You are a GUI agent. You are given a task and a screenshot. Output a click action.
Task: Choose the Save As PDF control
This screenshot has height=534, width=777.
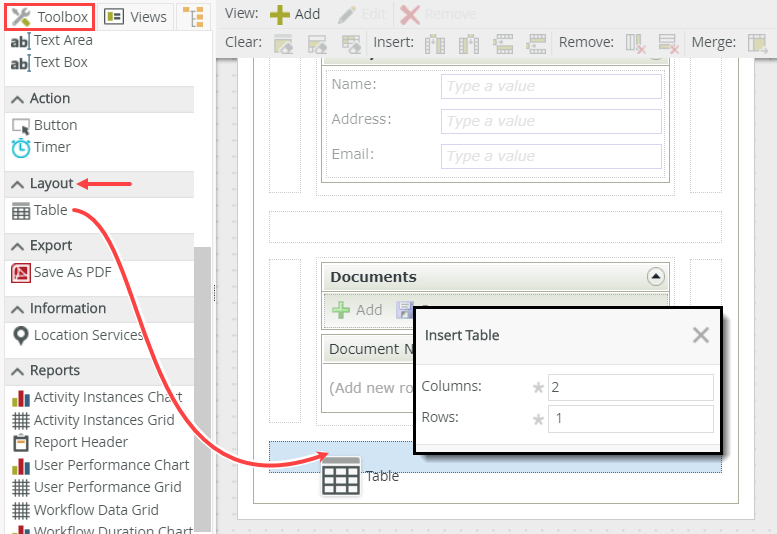pos(61,272)
